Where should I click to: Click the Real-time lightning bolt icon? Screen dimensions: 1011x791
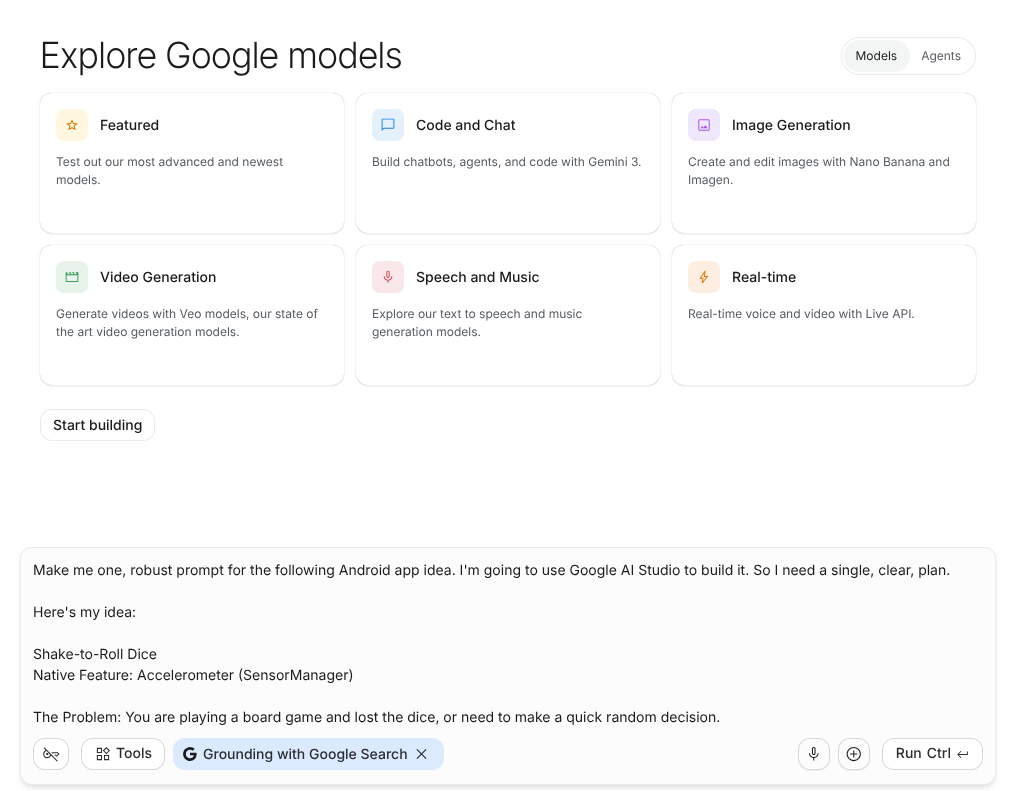point(703,277)
